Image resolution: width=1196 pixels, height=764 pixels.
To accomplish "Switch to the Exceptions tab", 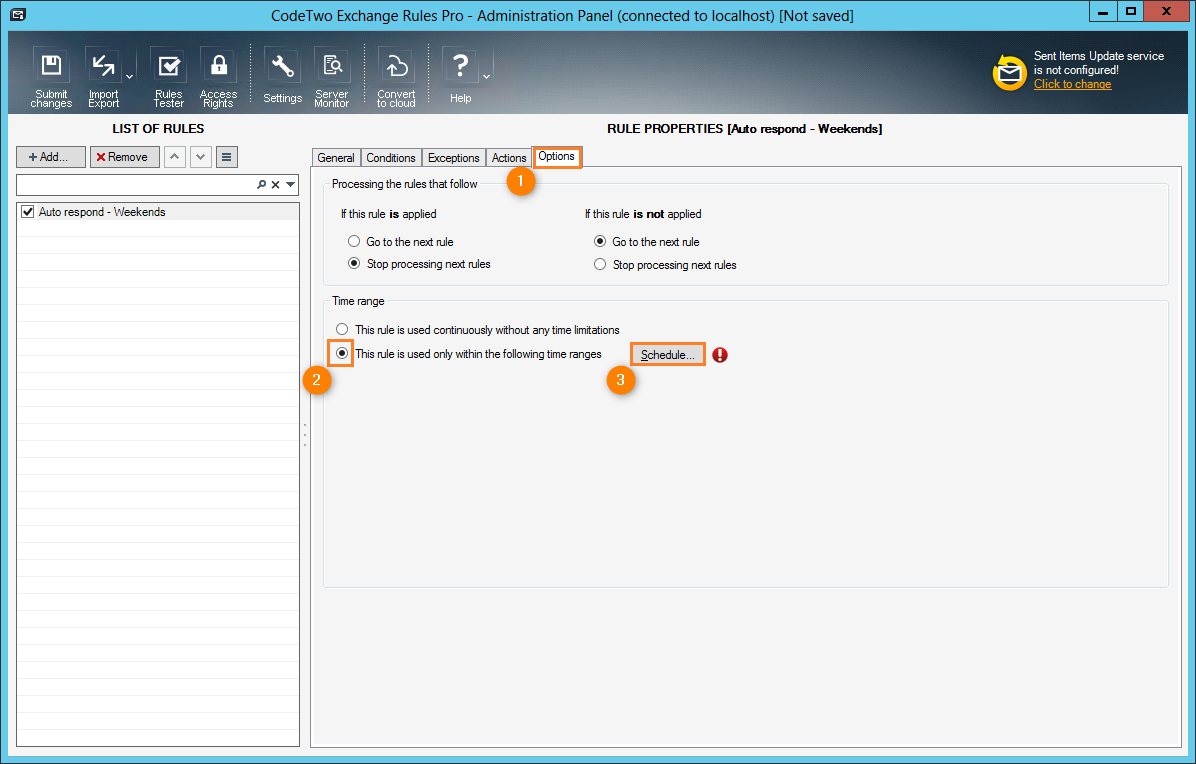I will tap(453, 158).
